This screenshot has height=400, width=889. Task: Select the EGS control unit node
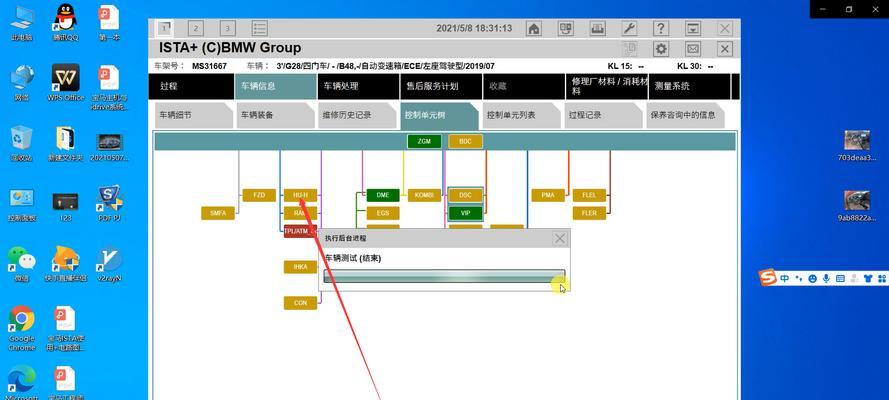point(383,213)
